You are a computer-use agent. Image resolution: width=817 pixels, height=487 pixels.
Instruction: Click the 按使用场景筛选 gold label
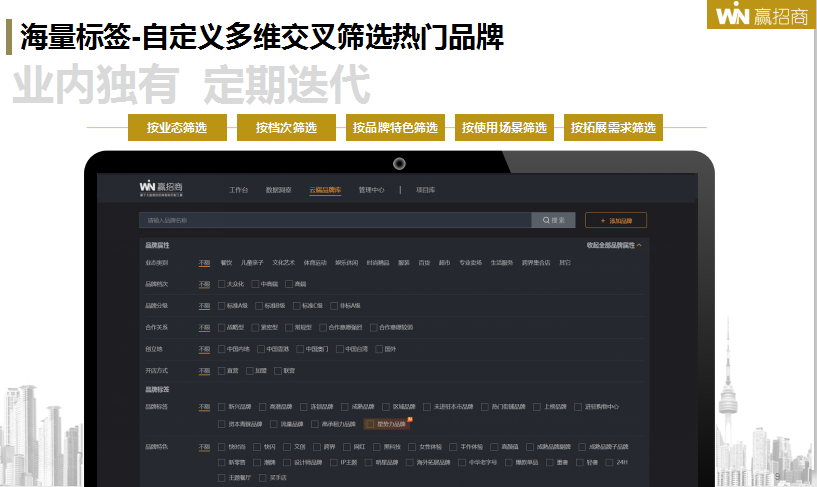[x=504, y=128]
